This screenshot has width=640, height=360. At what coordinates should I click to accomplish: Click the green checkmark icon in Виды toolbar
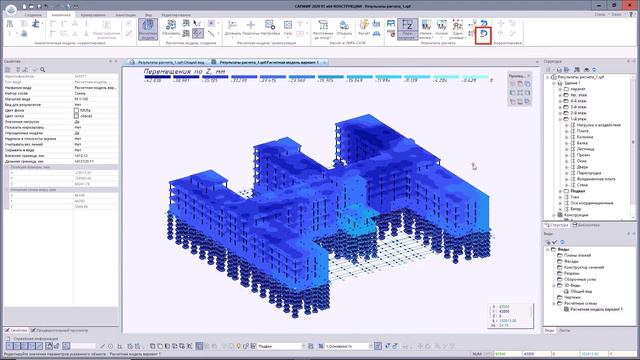click(554, 242)
